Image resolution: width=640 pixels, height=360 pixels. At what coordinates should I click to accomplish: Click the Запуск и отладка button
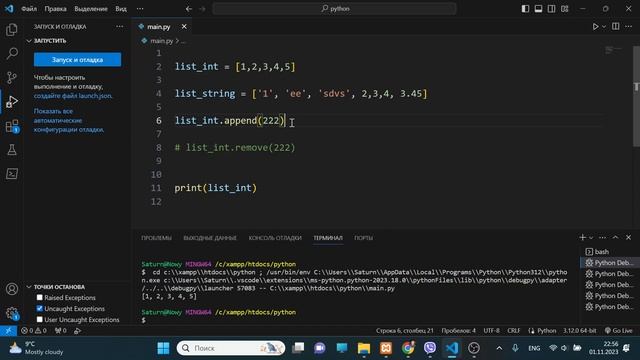tap(78, 60)
